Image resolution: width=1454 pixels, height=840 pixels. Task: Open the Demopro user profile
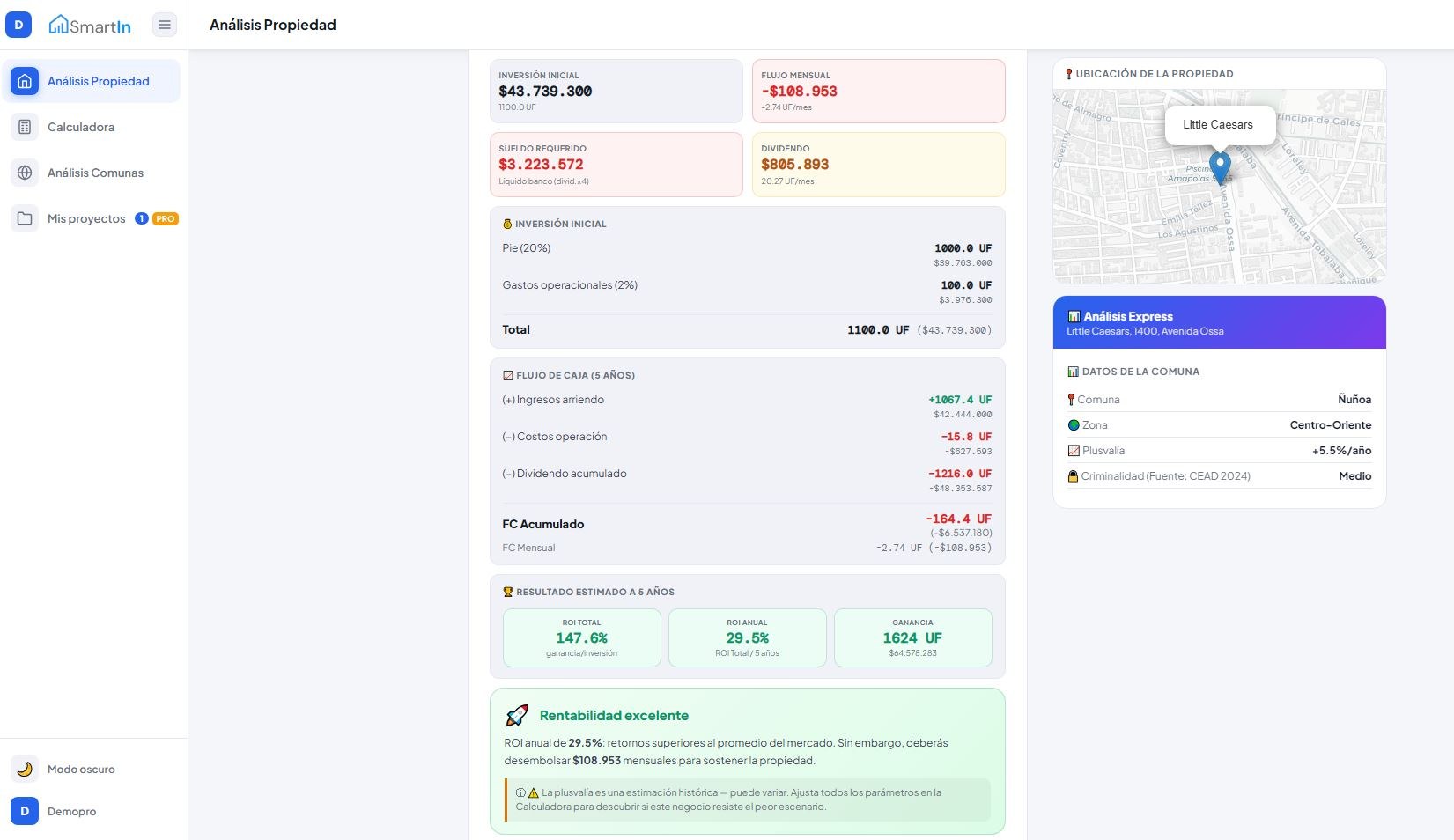click(x=92, y=811)
